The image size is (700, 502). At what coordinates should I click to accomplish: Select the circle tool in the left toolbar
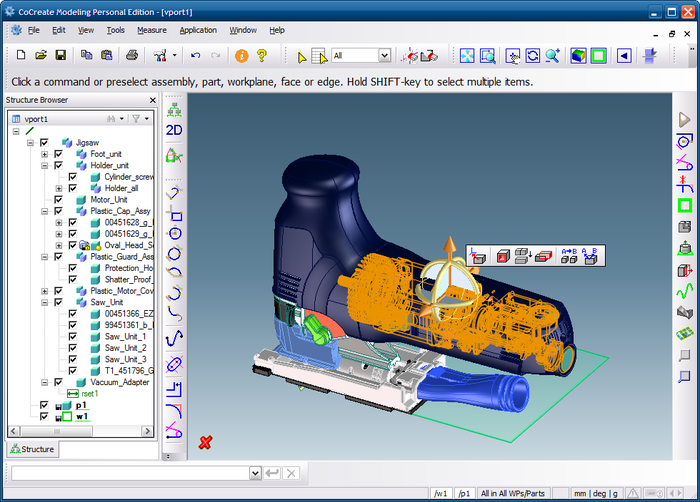(x=175, y=234)
